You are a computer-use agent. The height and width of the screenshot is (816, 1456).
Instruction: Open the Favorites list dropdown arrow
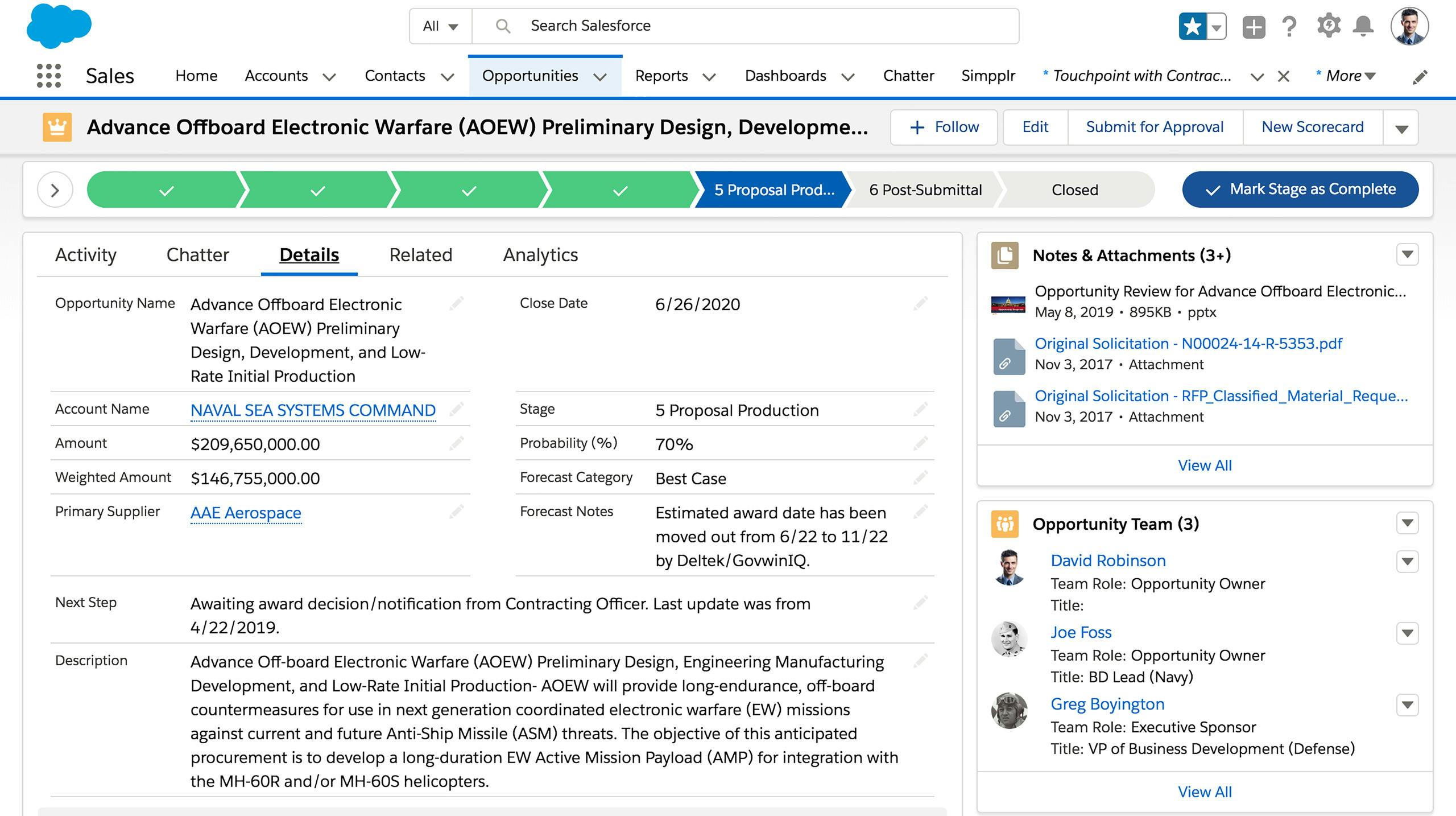(1216, 27)
